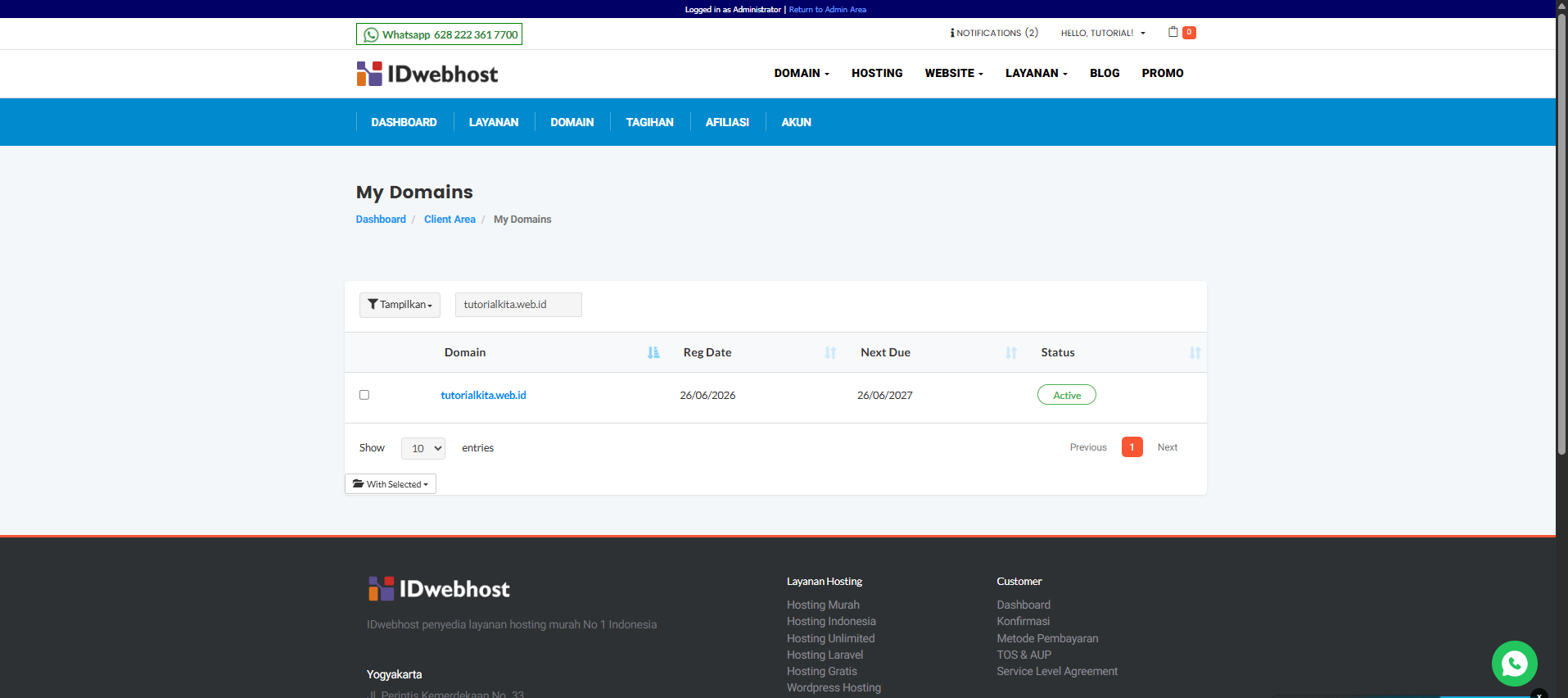Viewport: 1568px width, 698px height.
Task: Open Hosting Unlimited footer link
Action: pyautogui.click(x=830, y=638)
